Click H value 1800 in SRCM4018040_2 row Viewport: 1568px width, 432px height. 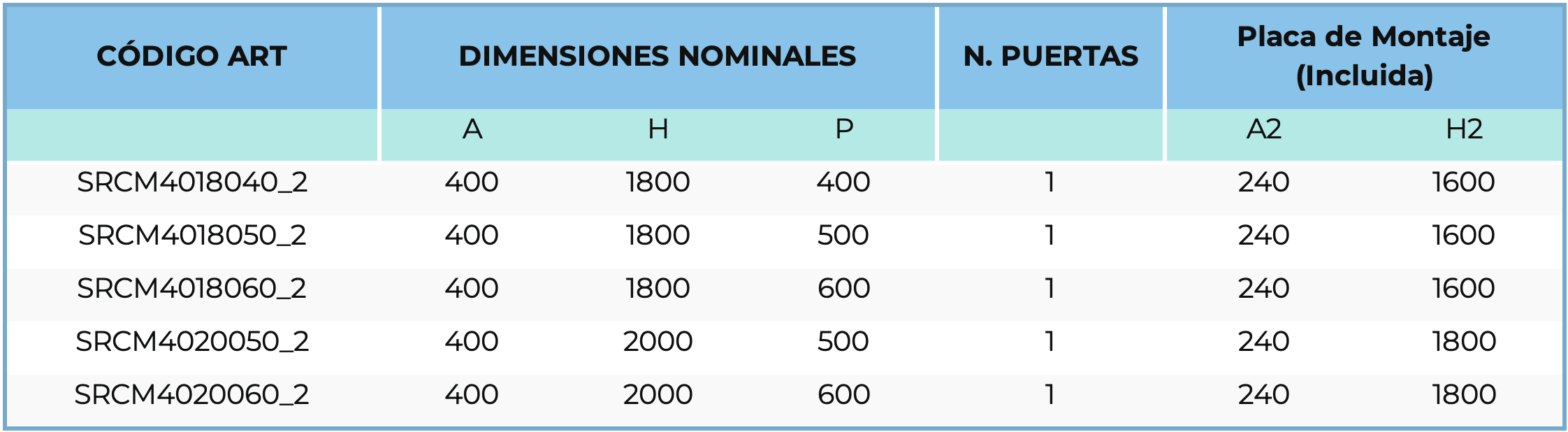tap(658, 182)
